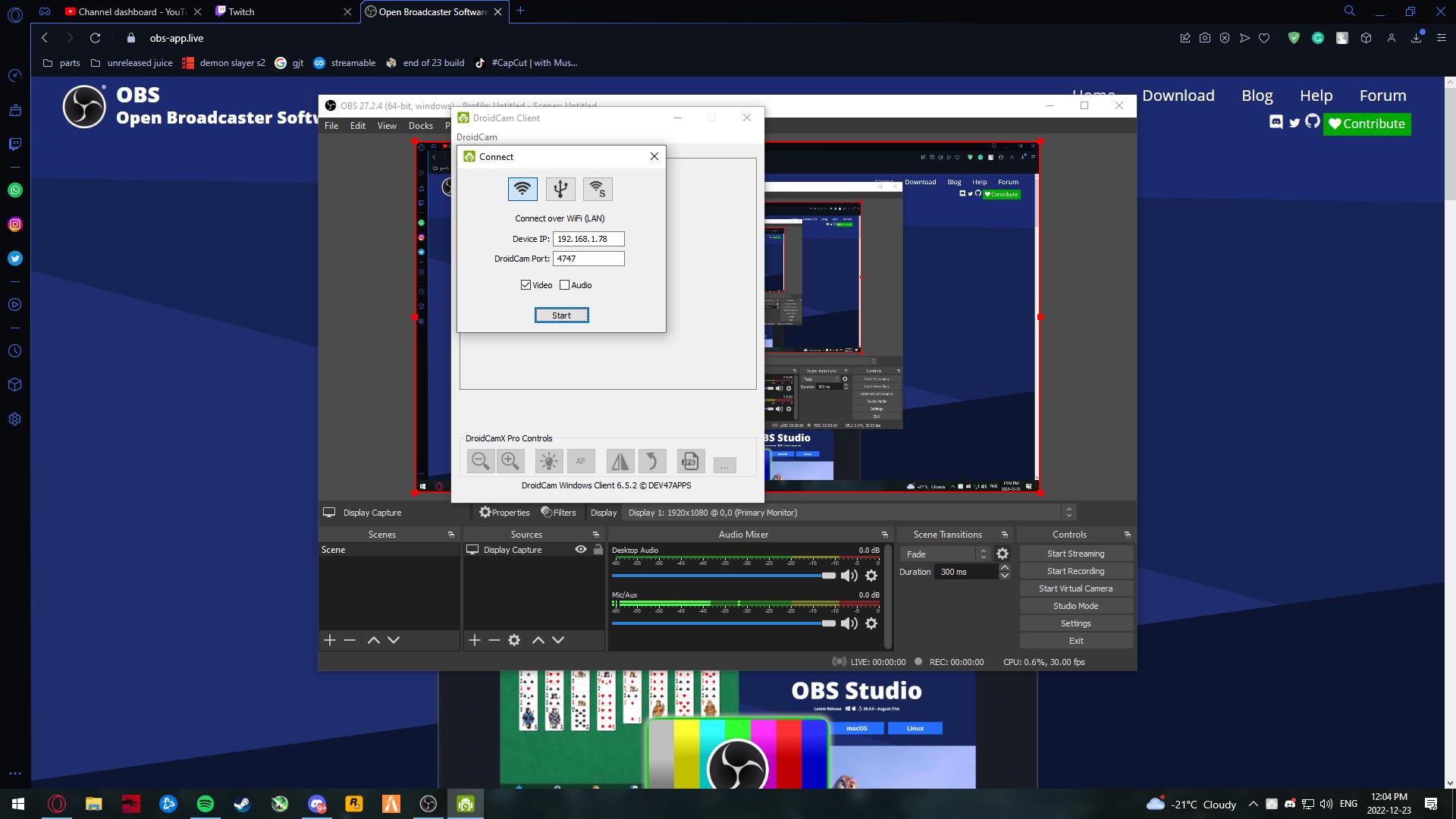
Task: Open Mic/Aux audio settings gear
Action: tap(871, 623)
